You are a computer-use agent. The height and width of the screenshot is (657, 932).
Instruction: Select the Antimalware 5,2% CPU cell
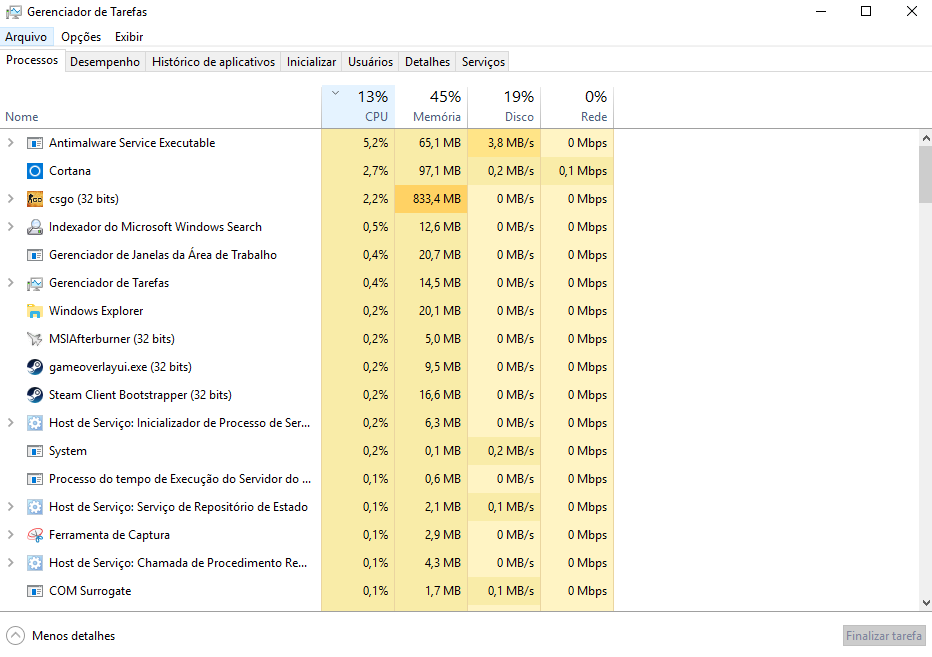358,143
